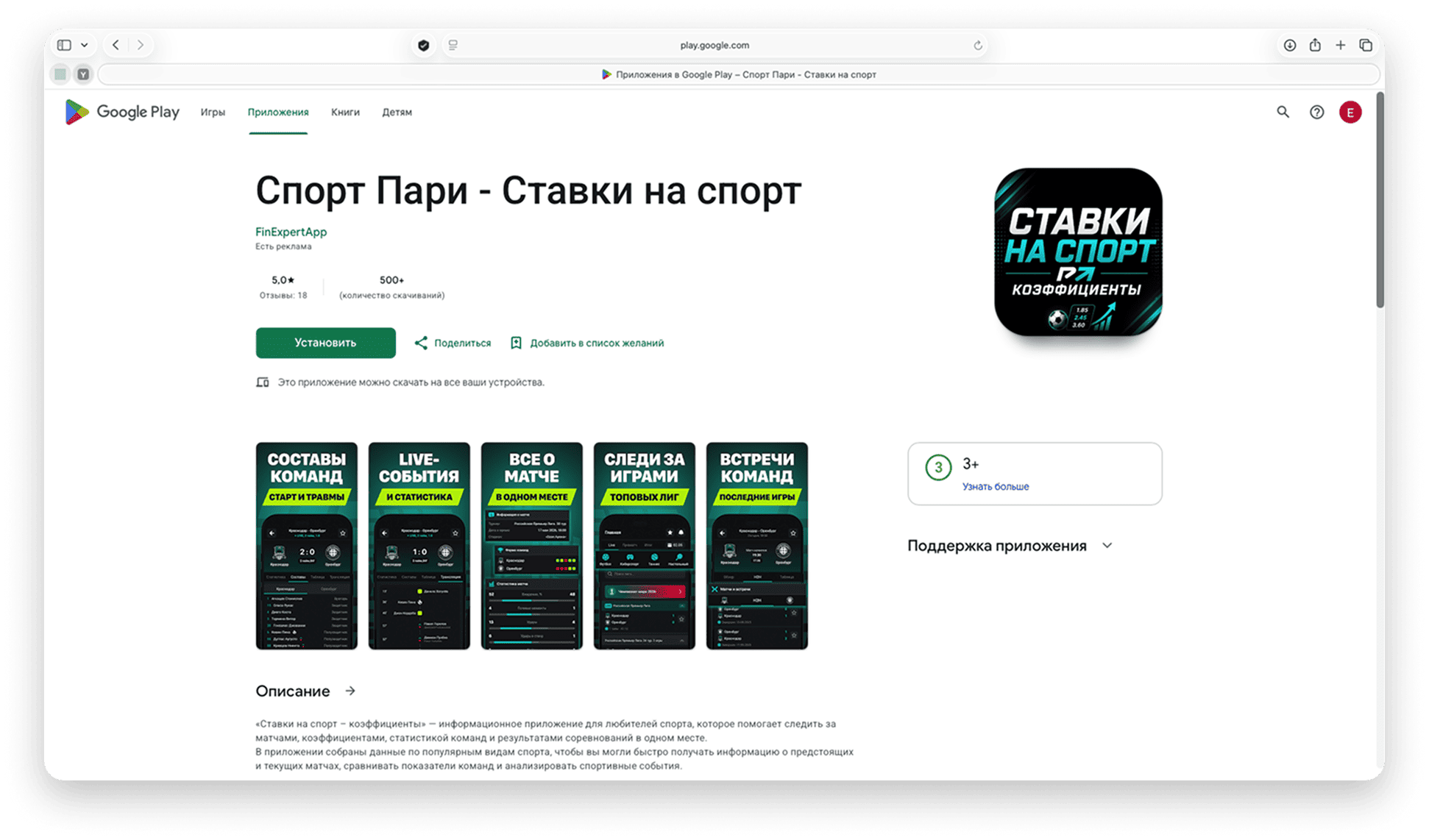Open the Приложения section
The height and width of the screenshot is (840, 1429).
coord(278,112)
